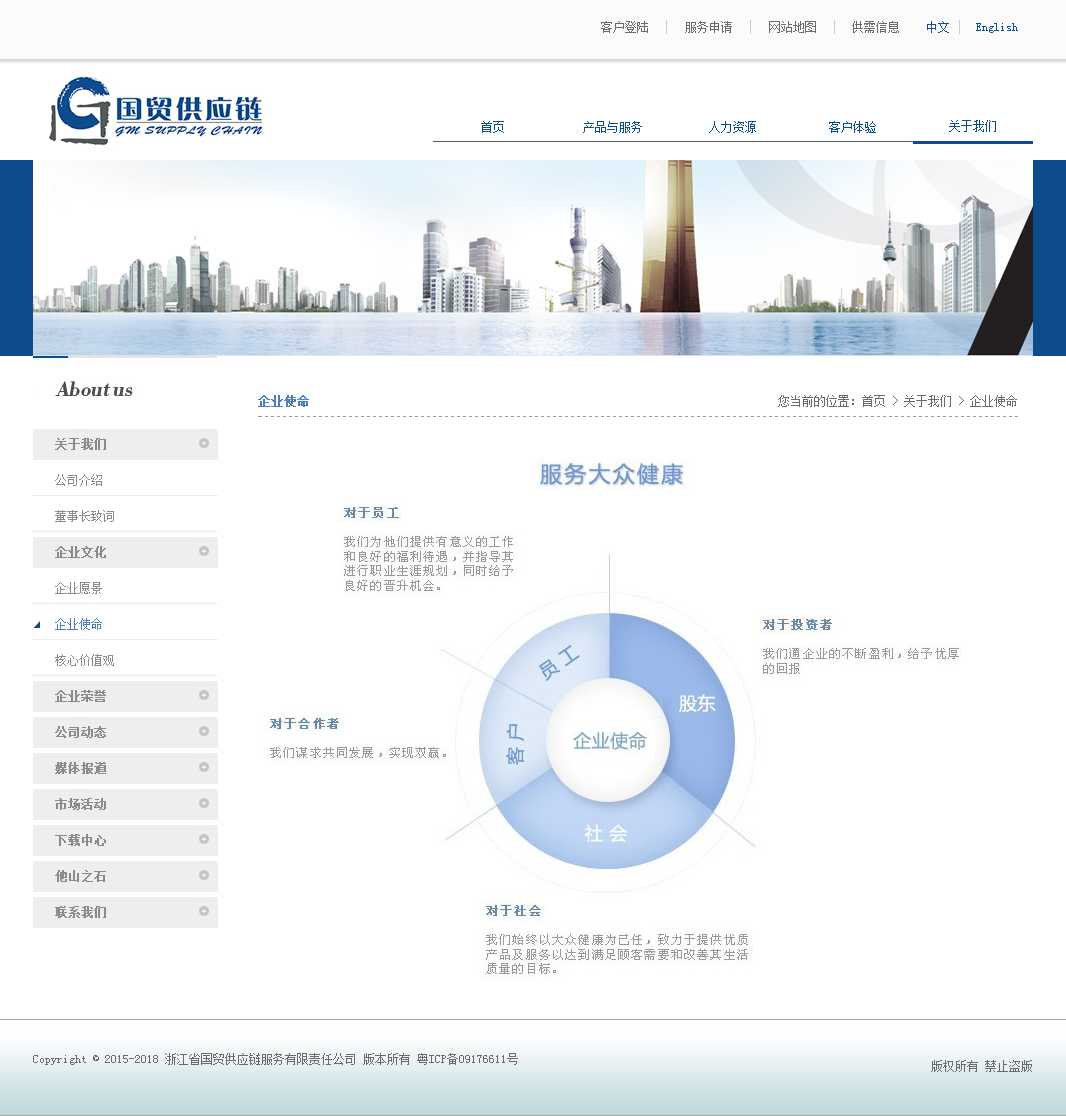The width and height of the screenshot is (1066, 1116).
Task: Click the circle icon beside 他山之石
Action: point(204,875)
